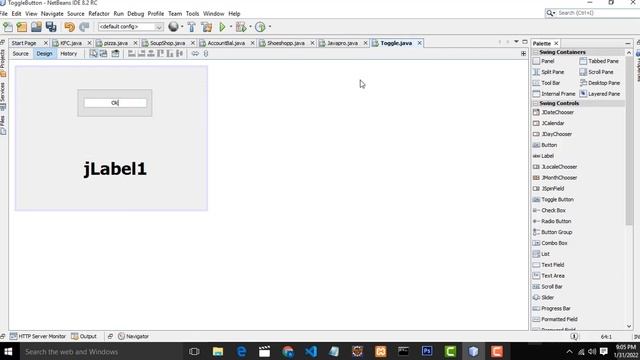Screen dimensions: 640x360
Task: Open Photoshop from the taskbar
Action: click(x=427, y=351)
